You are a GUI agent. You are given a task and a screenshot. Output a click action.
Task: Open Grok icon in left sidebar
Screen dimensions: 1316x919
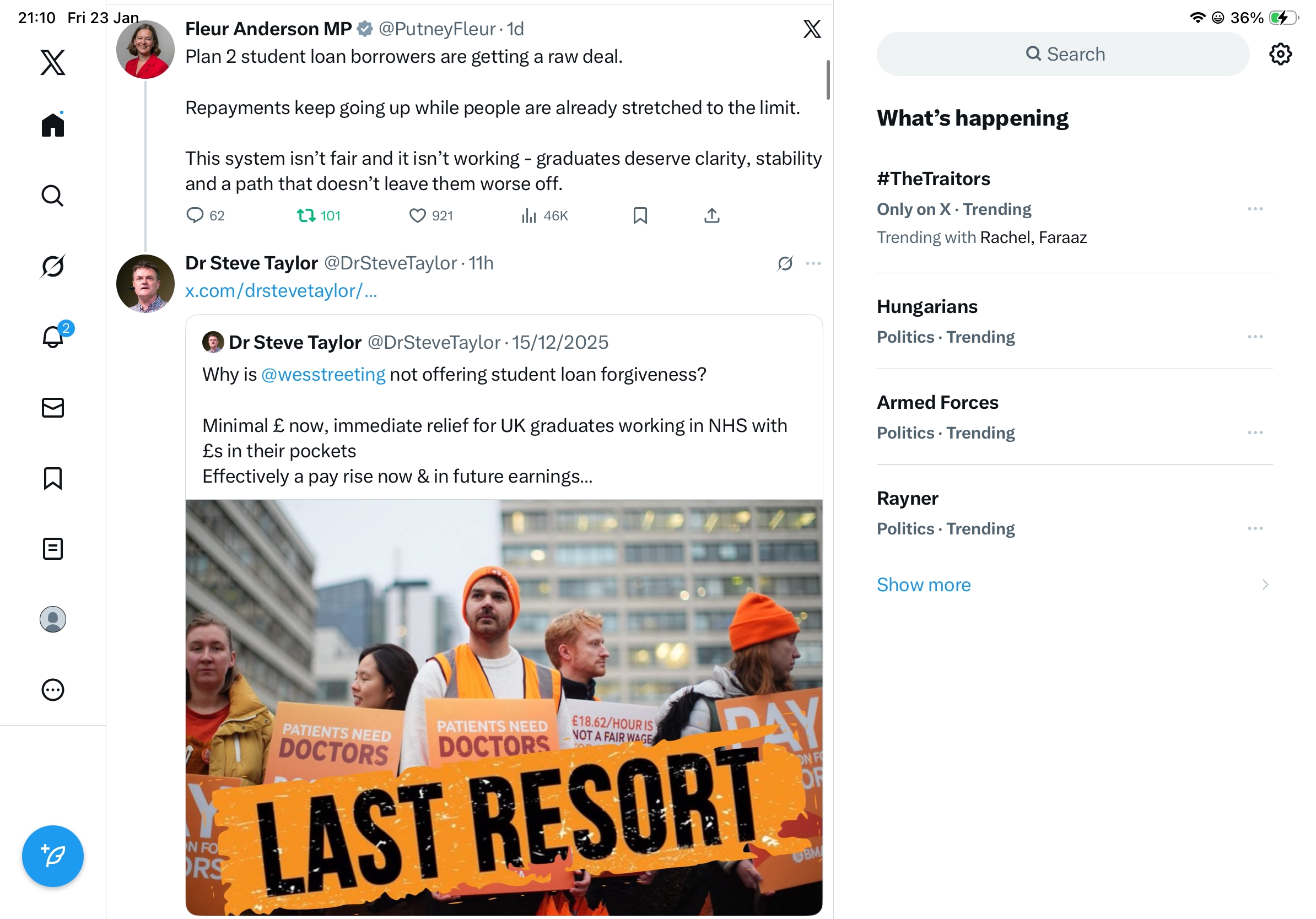click(53, 266)
